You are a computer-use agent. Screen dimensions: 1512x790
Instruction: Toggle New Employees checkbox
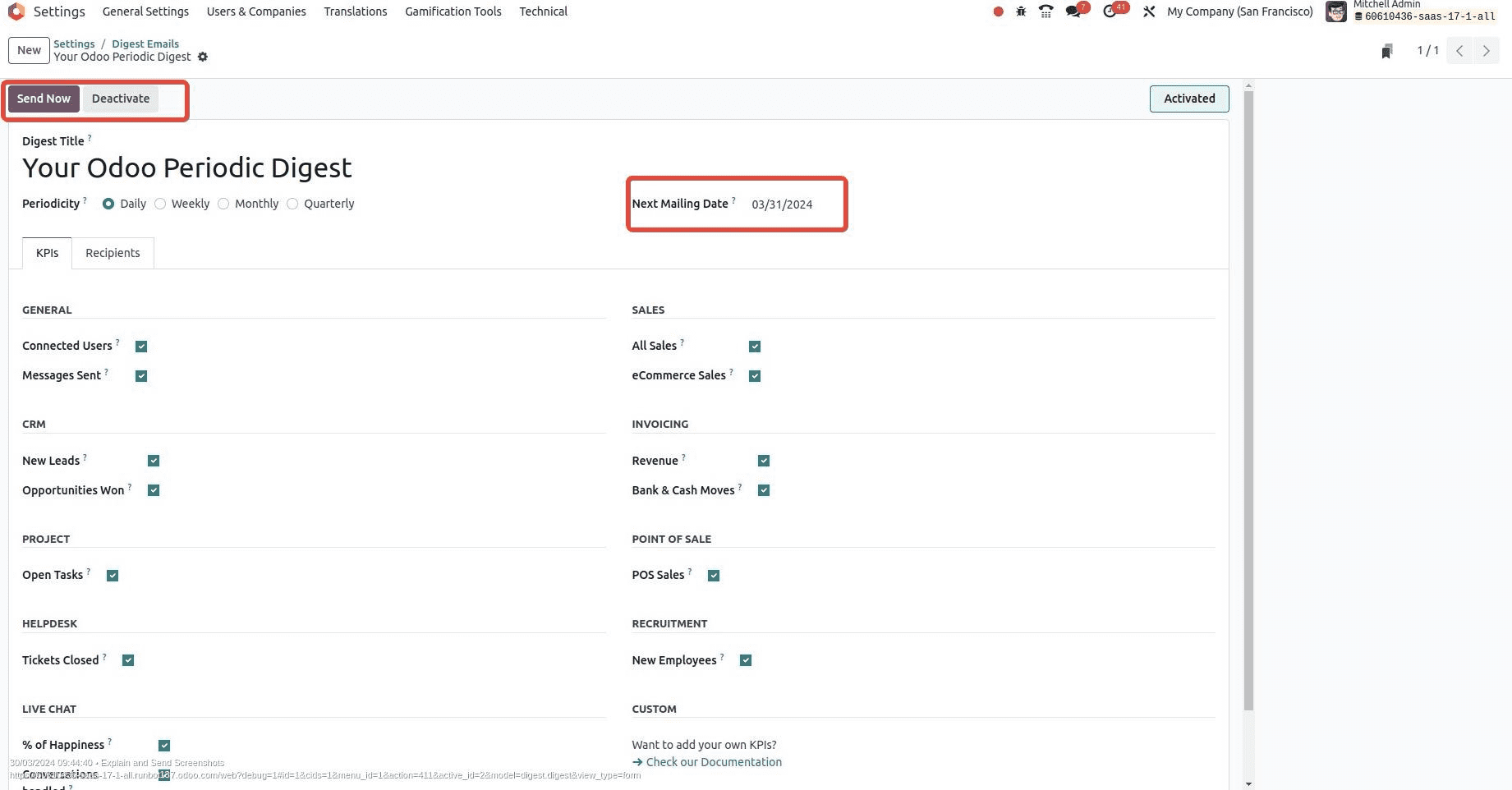(x=746, y=660)
